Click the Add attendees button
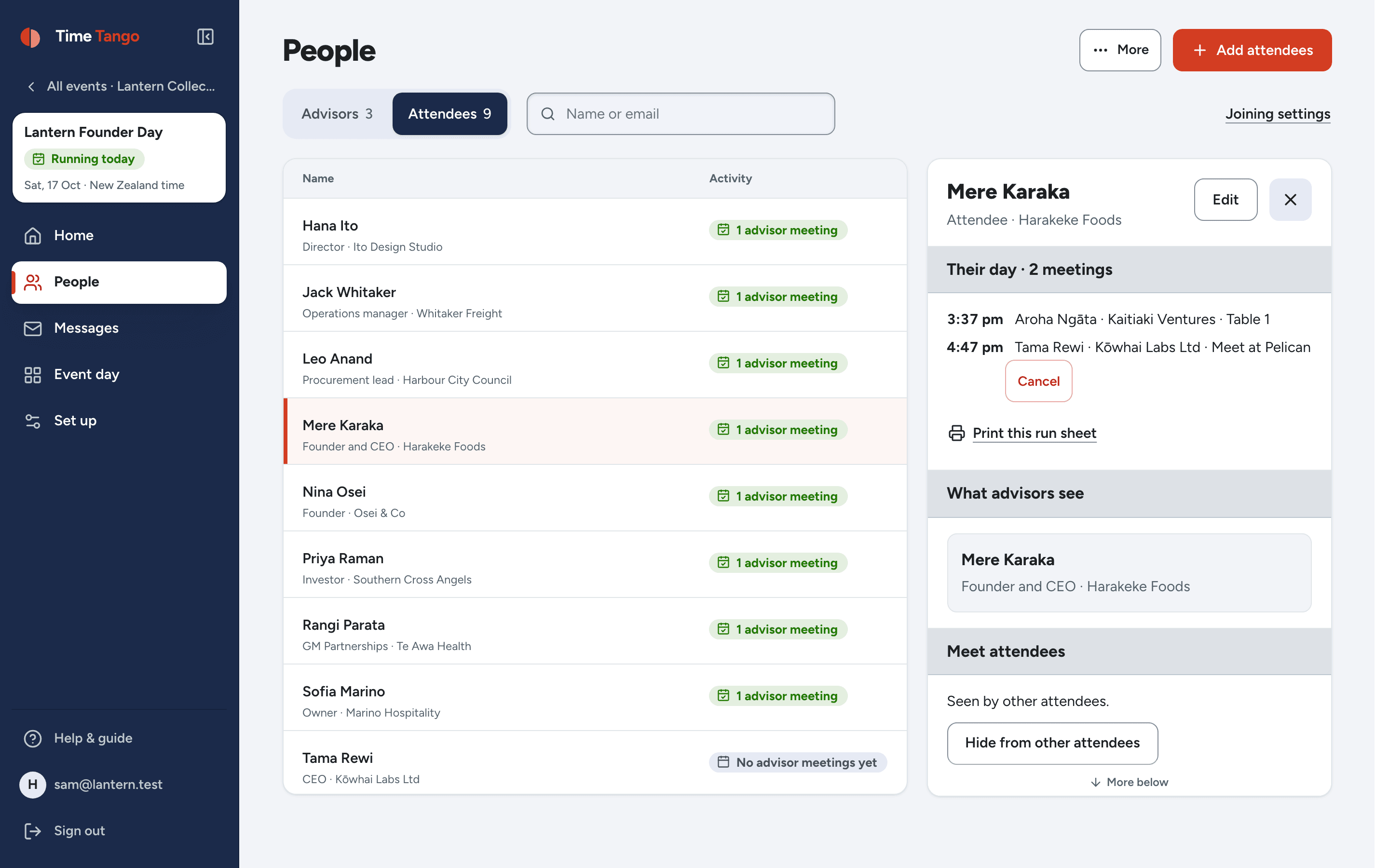 1252,50
